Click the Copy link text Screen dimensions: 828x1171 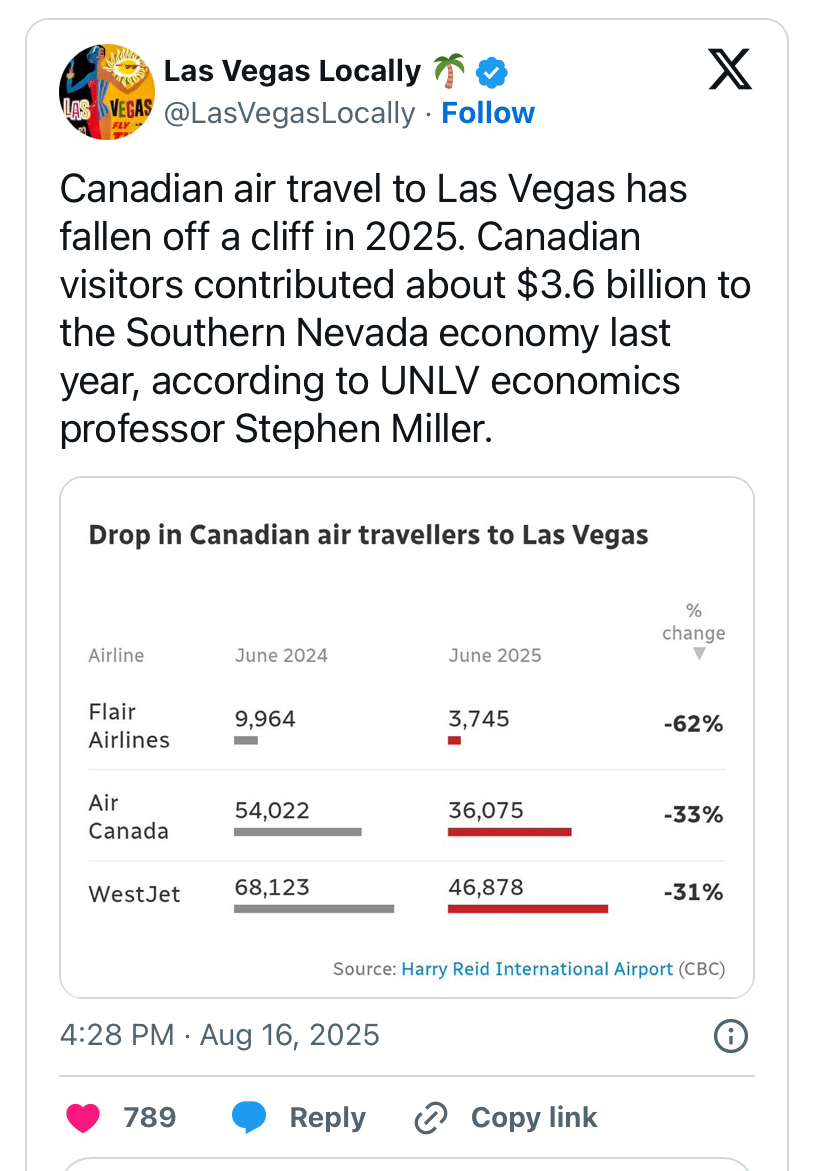(x=534, y=1117)
